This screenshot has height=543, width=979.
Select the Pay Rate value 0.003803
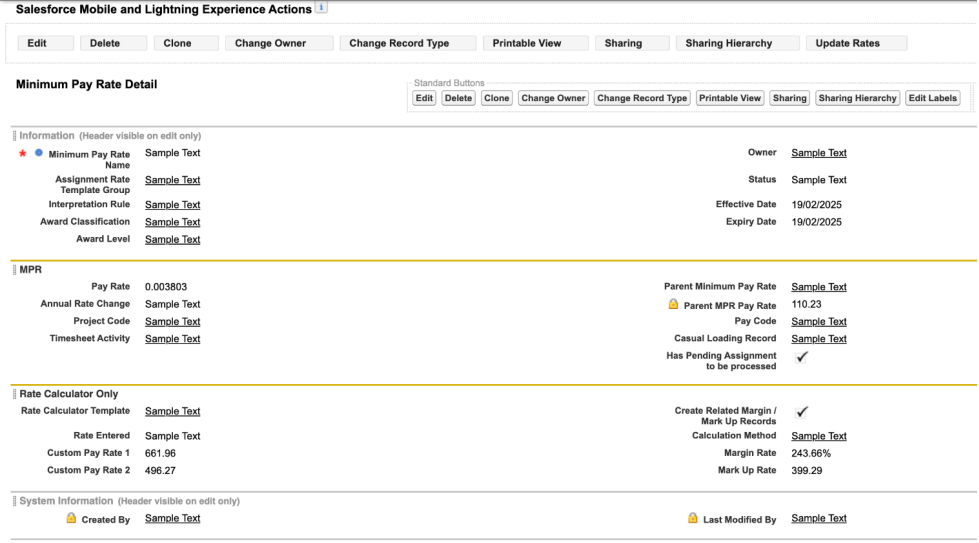165,287
